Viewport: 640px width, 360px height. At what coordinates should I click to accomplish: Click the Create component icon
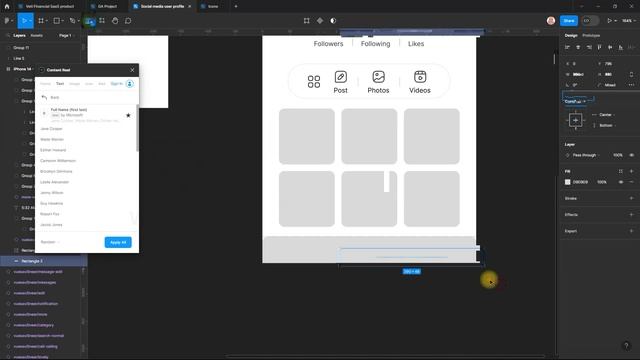pyautogui.click(x=320, y=20)
